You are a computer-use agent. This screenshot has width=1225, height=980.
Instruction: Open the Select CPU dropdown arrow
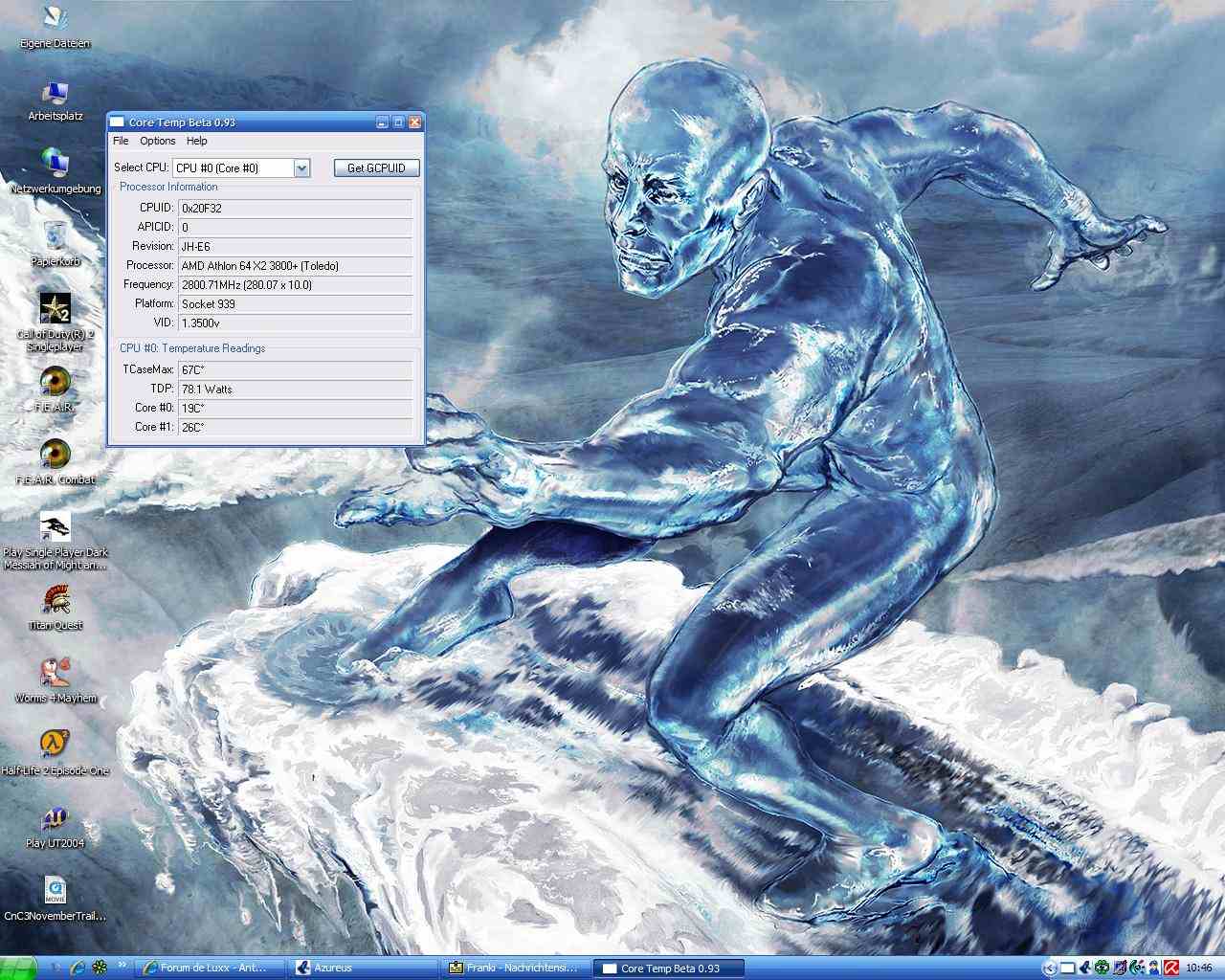click(x=301, y=168)
